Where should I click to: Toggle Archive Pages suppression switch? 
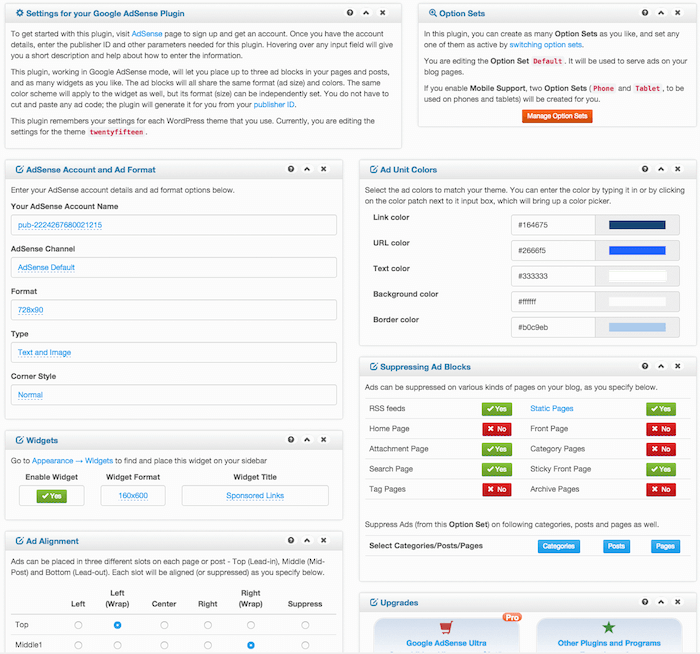661,490
